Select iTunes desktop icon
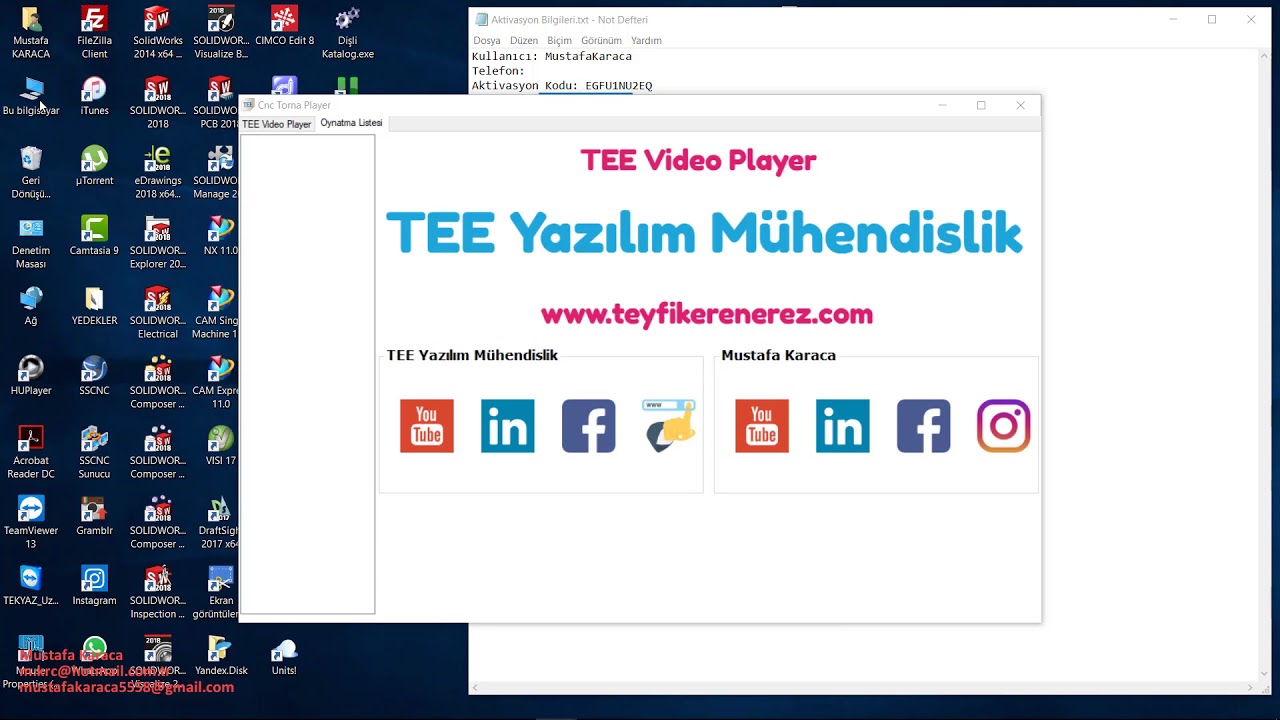The width and height of the screenshot is (1280, 720). click(x=94, y=97)
